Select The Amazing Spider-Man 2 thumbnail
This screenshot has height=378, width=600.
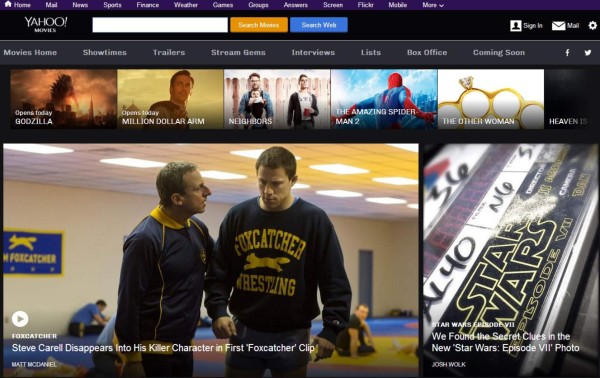pos(384,99)
